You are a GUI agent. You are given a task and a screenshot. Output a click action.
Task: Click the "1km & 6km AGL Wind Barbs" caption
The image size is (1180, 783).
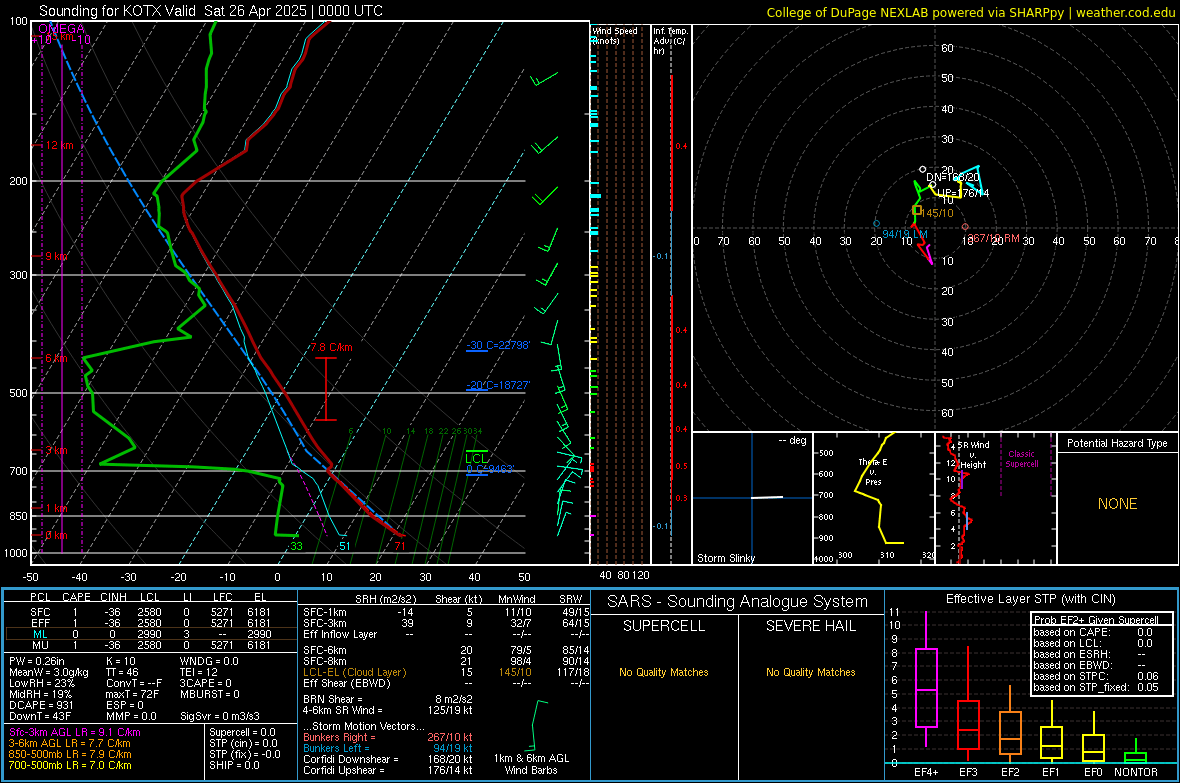[531, 764]
